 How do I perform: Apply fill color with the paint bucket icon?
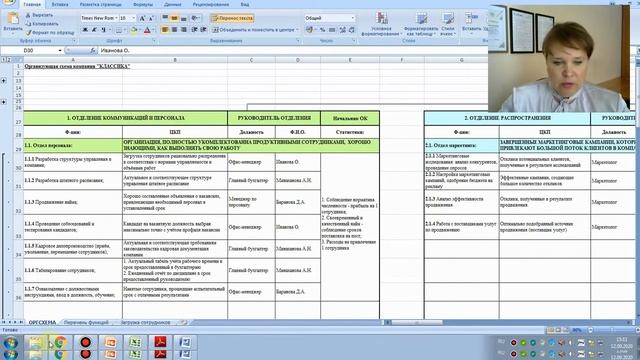[x=134, y=30]
